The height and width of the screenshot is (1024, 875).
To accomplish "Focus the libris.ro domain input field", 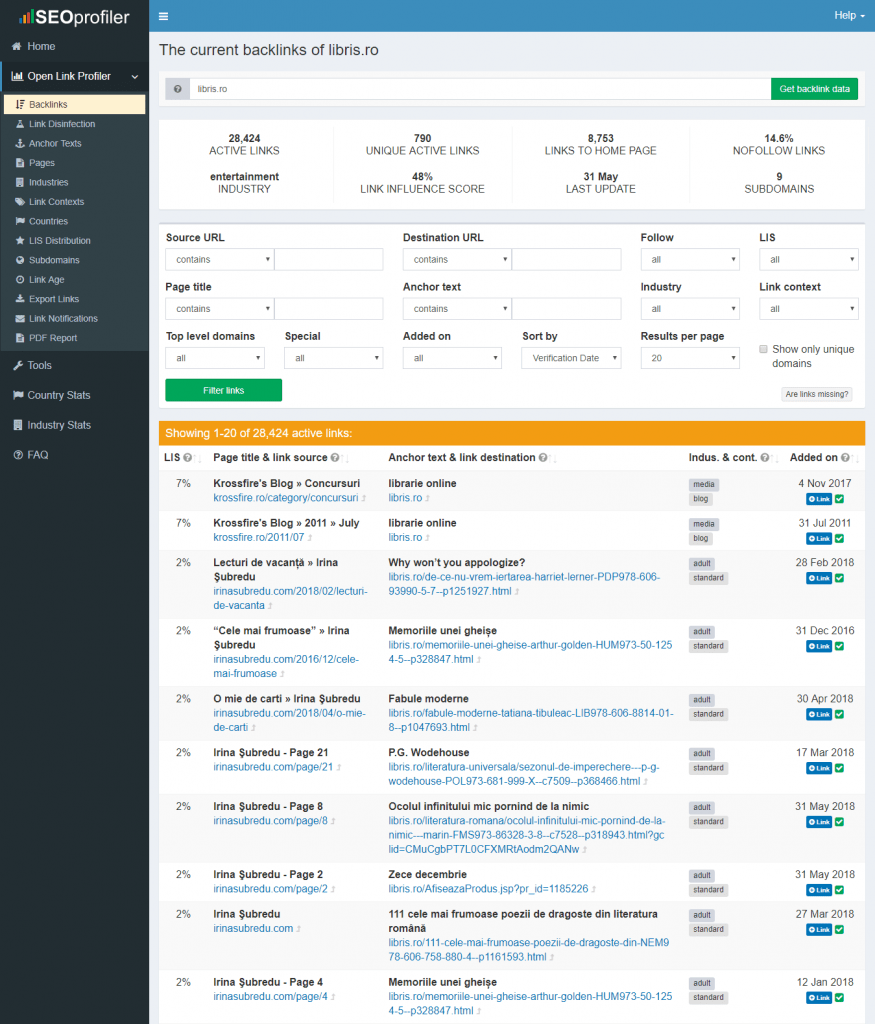I will pos(480,89).
